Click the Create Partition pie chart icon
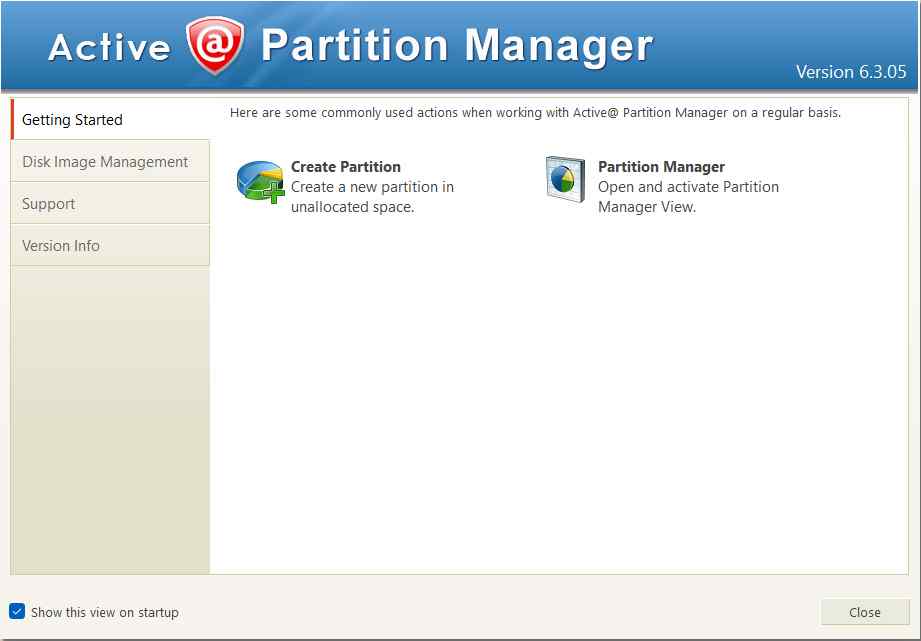 [260, 181]
